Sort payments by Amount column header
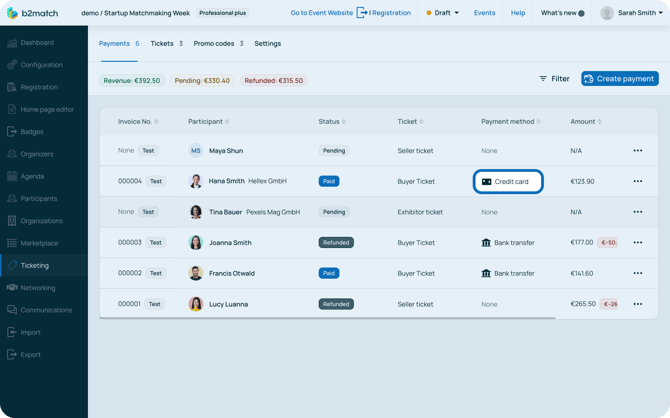Image resolution: width=670 pixels, height=418 pixels. click(x=585, y=122)
